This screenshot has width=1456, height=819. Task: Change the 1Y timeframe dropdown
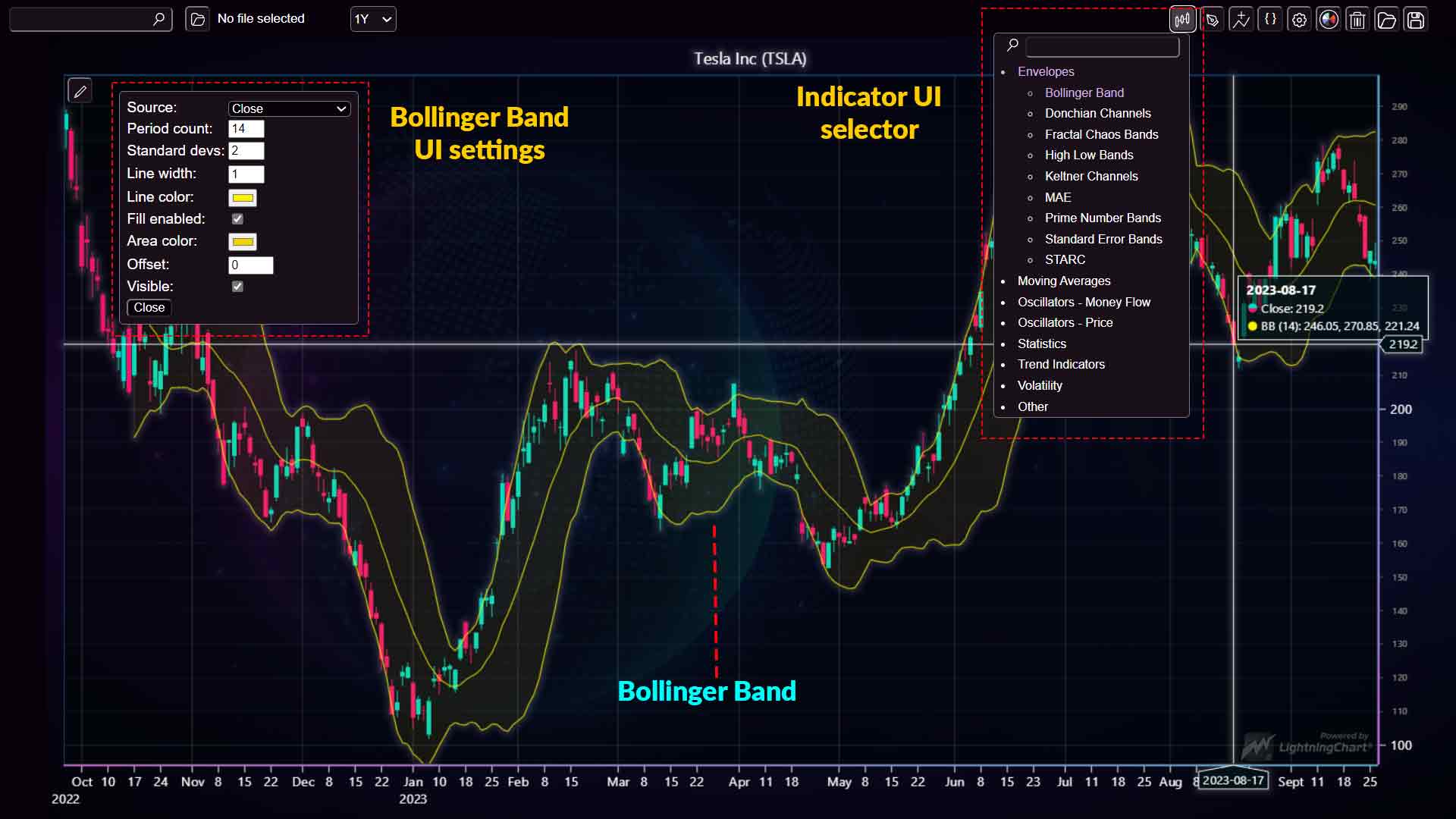coord(372,19)
